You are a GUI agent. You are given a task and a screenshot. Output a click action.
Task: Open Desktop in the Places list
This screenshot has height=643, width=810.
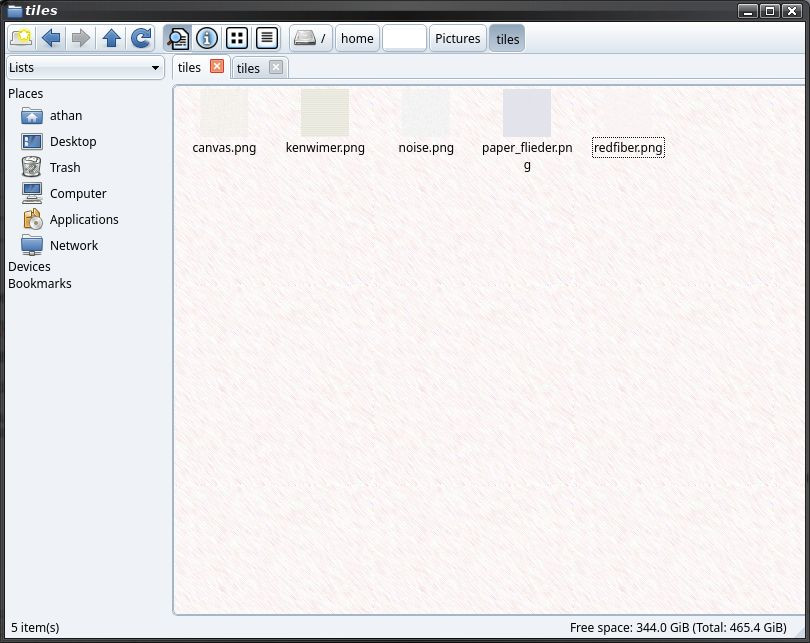(58, 142)
